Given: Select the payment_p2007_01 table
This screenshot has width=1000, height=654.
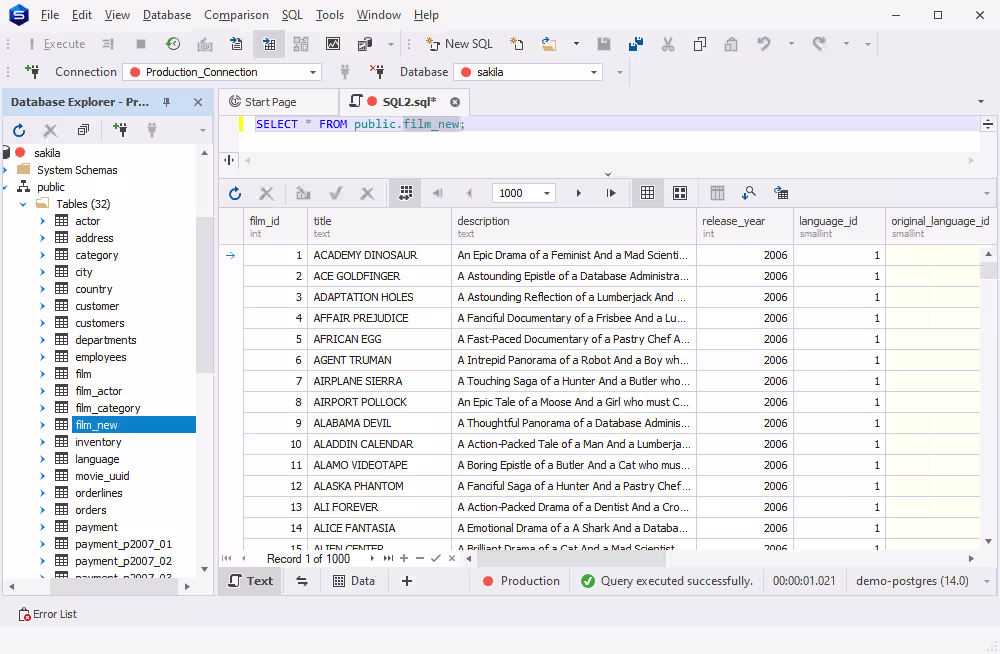Looking at the screenshot, I should [124, 544].
